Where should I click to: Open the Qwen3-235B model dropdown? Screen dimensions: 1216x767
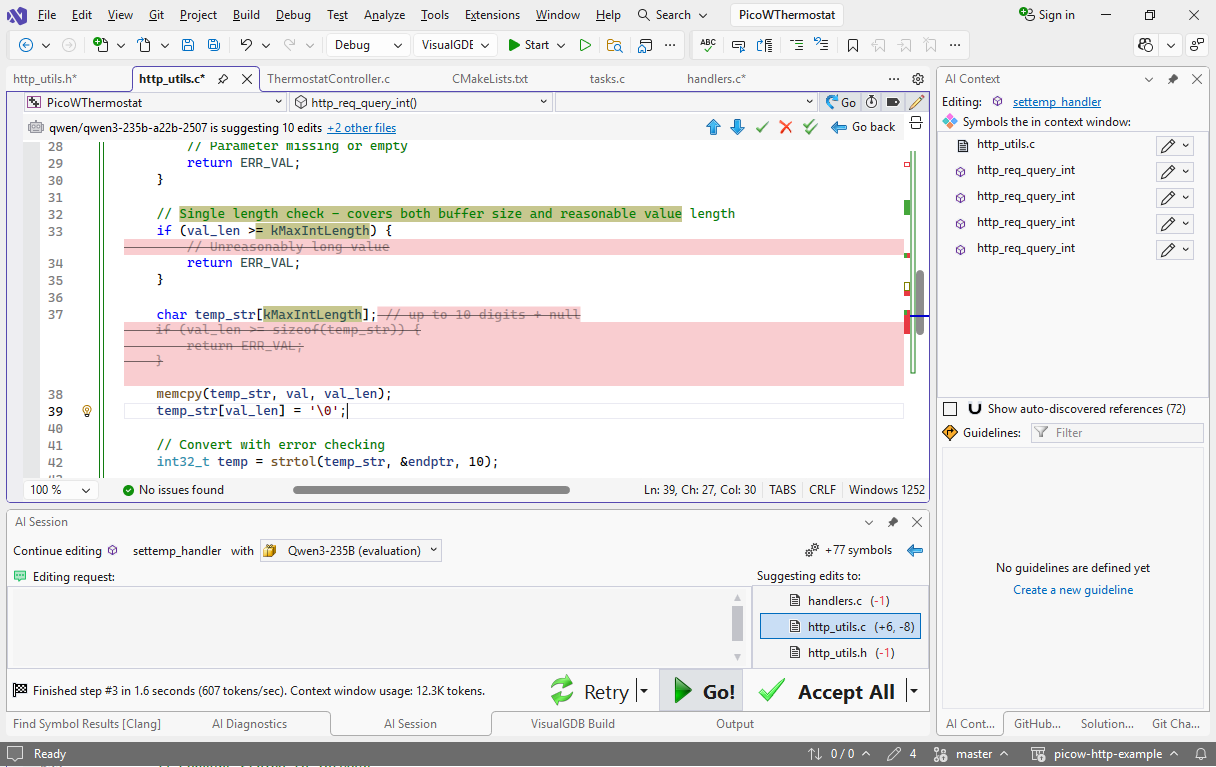(351, 550)
